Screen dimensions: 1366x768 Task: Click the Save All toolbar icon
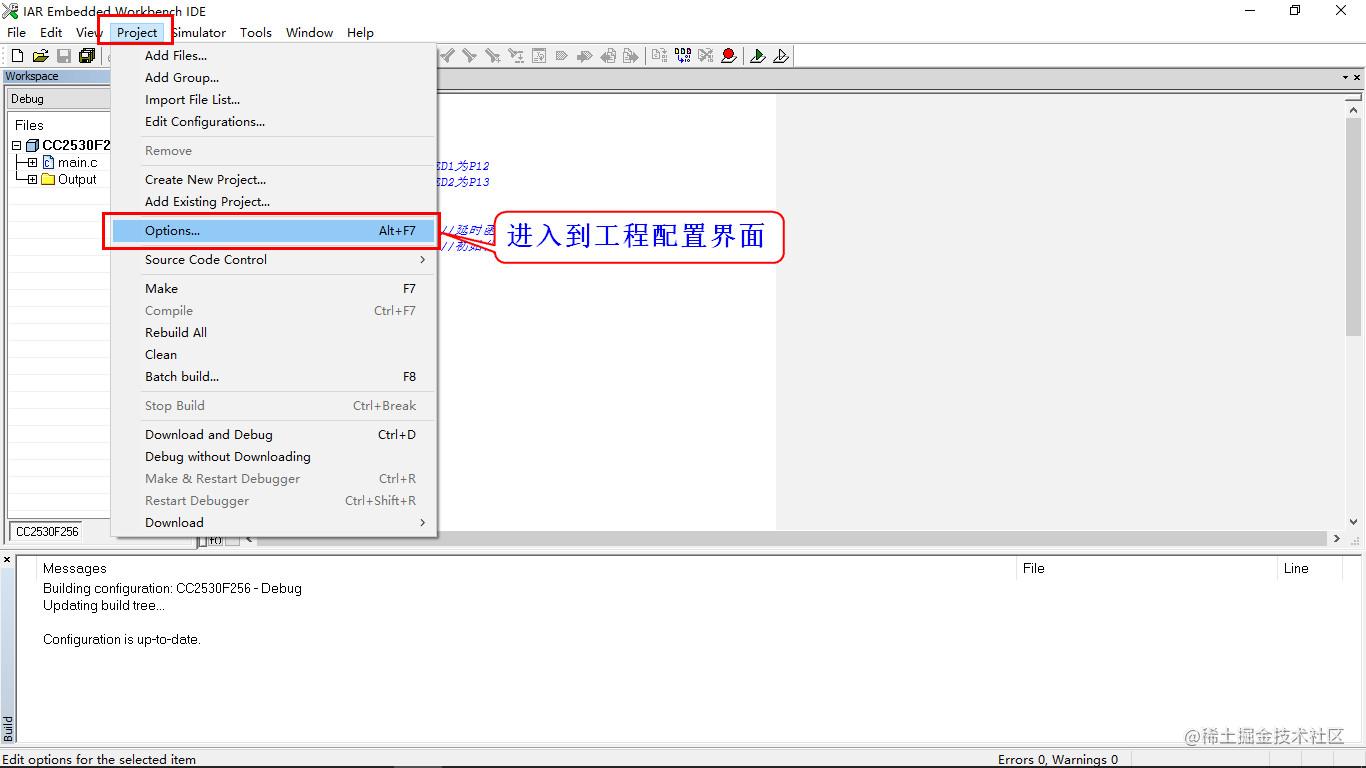point(87,56)
